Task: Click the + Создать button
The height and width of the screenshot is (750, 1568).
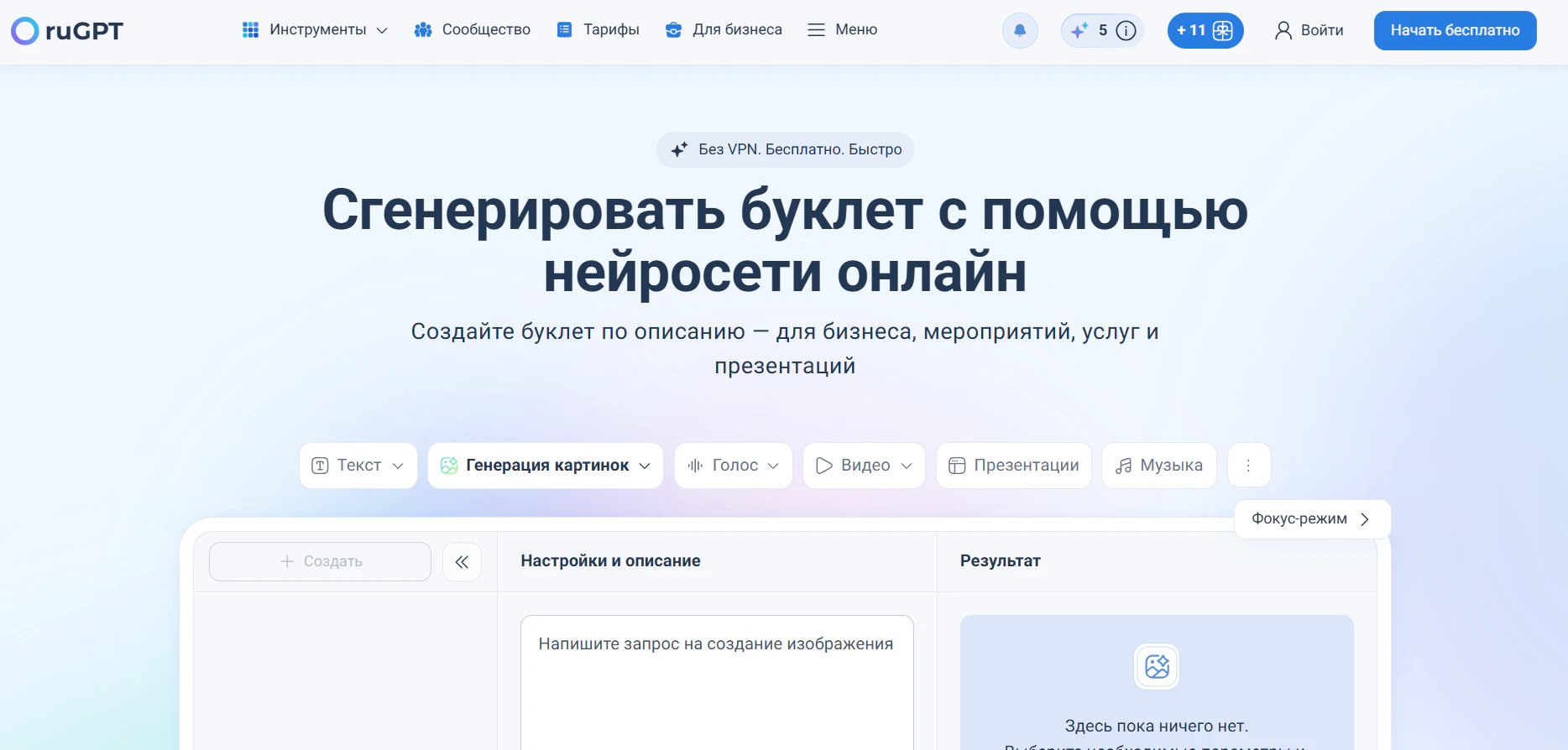Action: 320,561
